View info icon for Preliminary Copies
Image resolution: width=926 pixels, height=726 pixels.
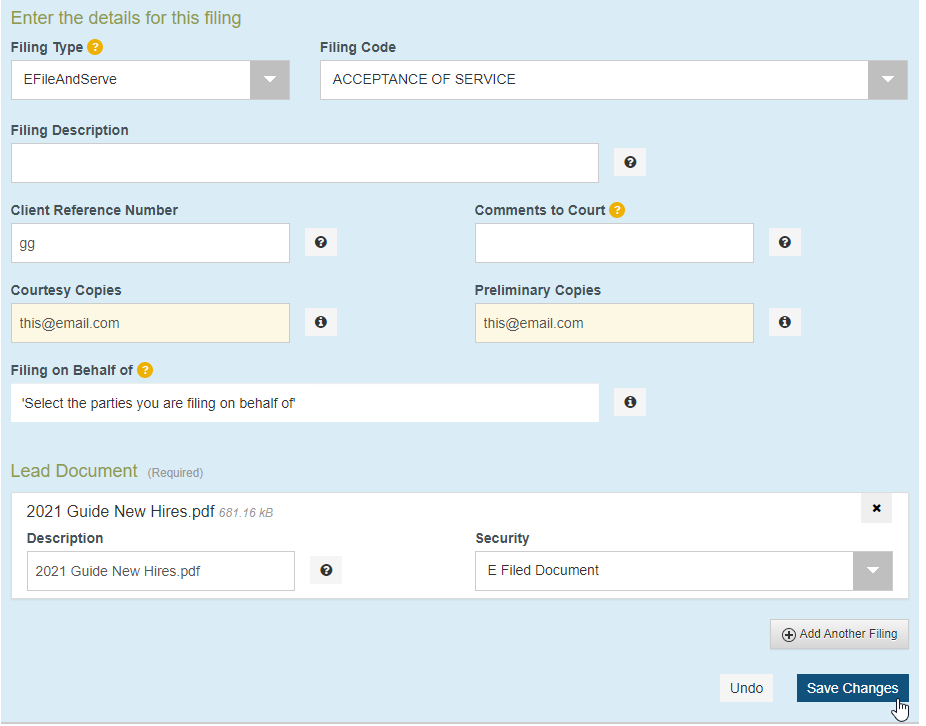(784, 321)
